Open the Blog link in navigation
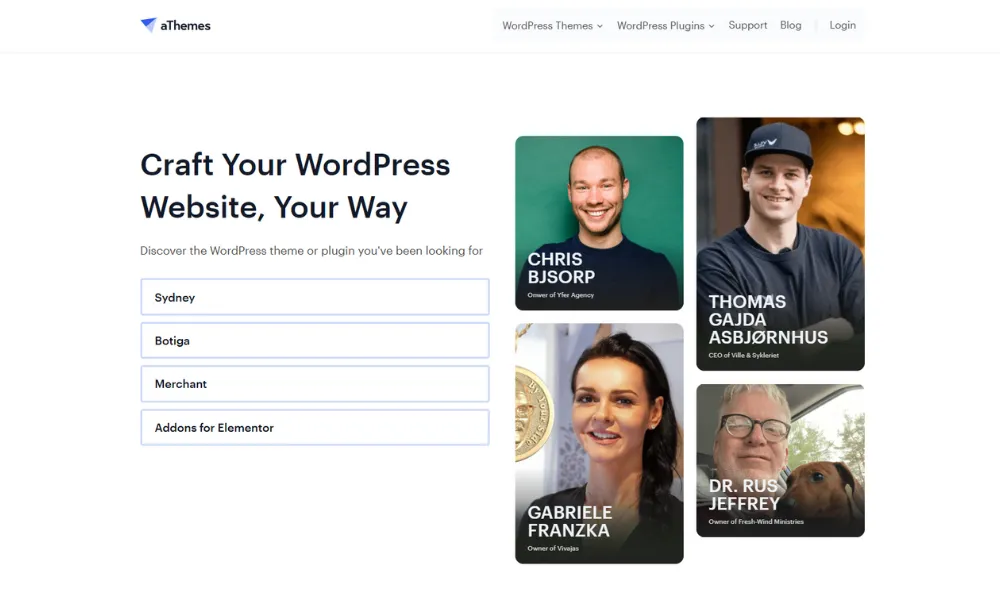This screenshot has width=1000, height=600. pos(790,26)
